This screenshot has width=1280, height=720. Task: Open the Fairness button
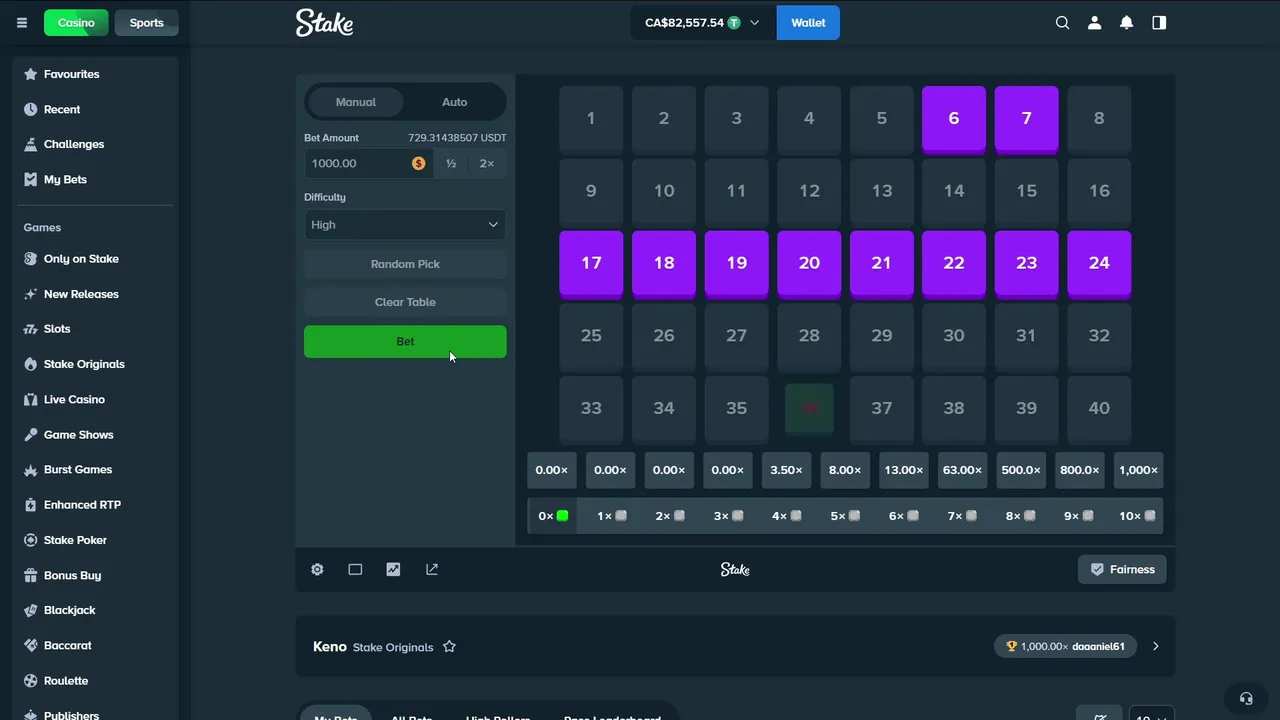[x=1122, y=569]
